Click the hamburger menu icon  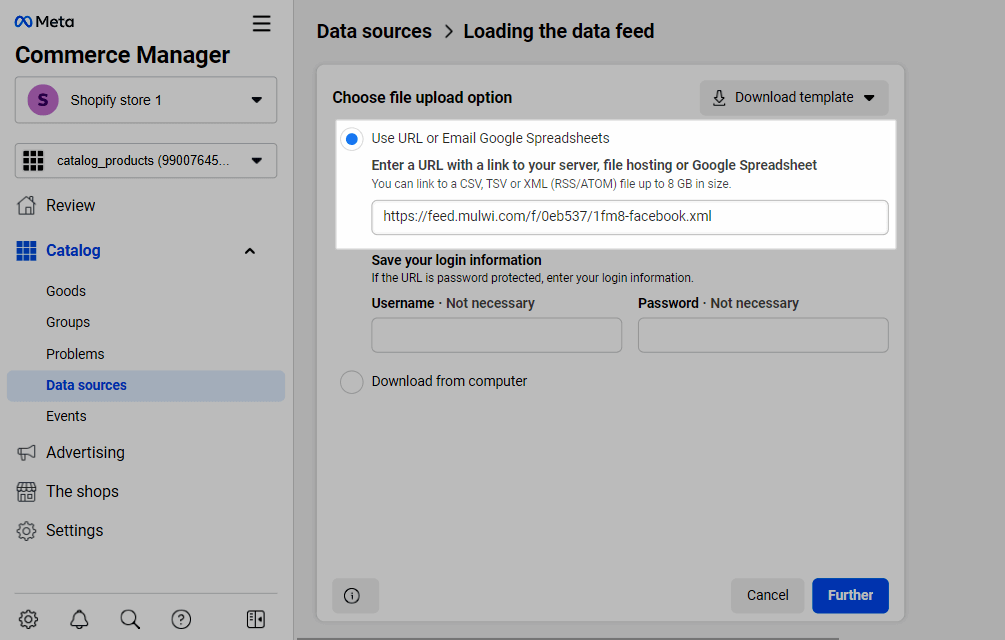261,24
